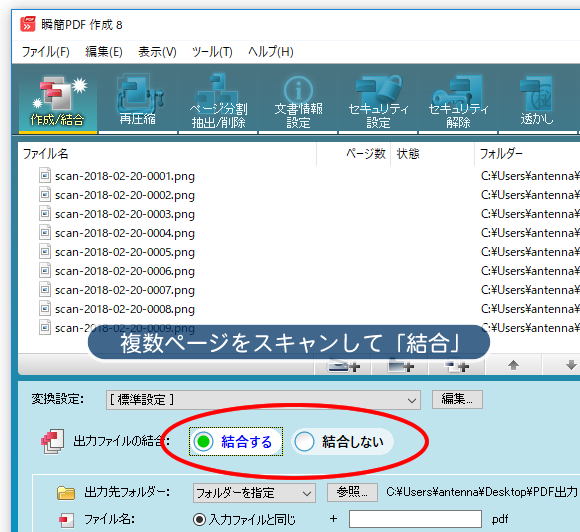This screenshot has width=580, height=532.
Task: Open the セキュリティ解除 tool
Action: [458, 101]
